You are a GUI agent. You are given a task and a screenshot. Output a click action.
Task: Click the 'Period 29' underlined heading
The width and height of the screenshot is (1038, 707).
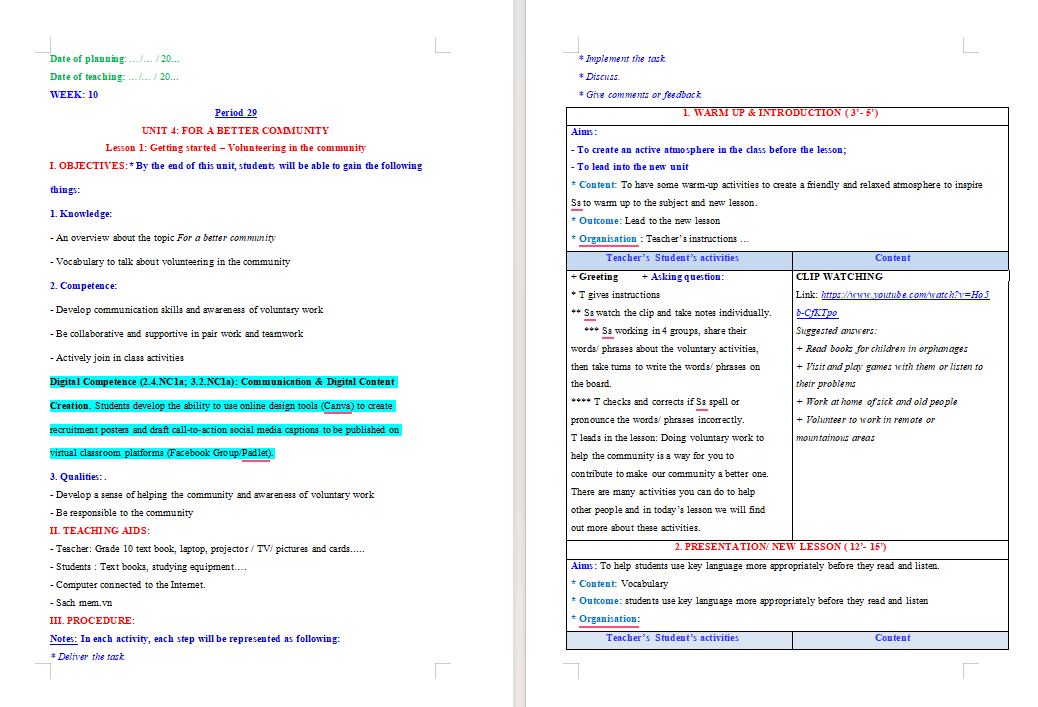[236, 113]
